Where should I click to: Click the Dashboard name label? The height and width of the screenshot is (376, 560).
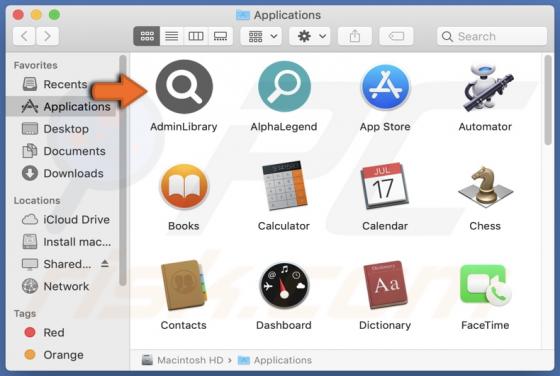284,325
